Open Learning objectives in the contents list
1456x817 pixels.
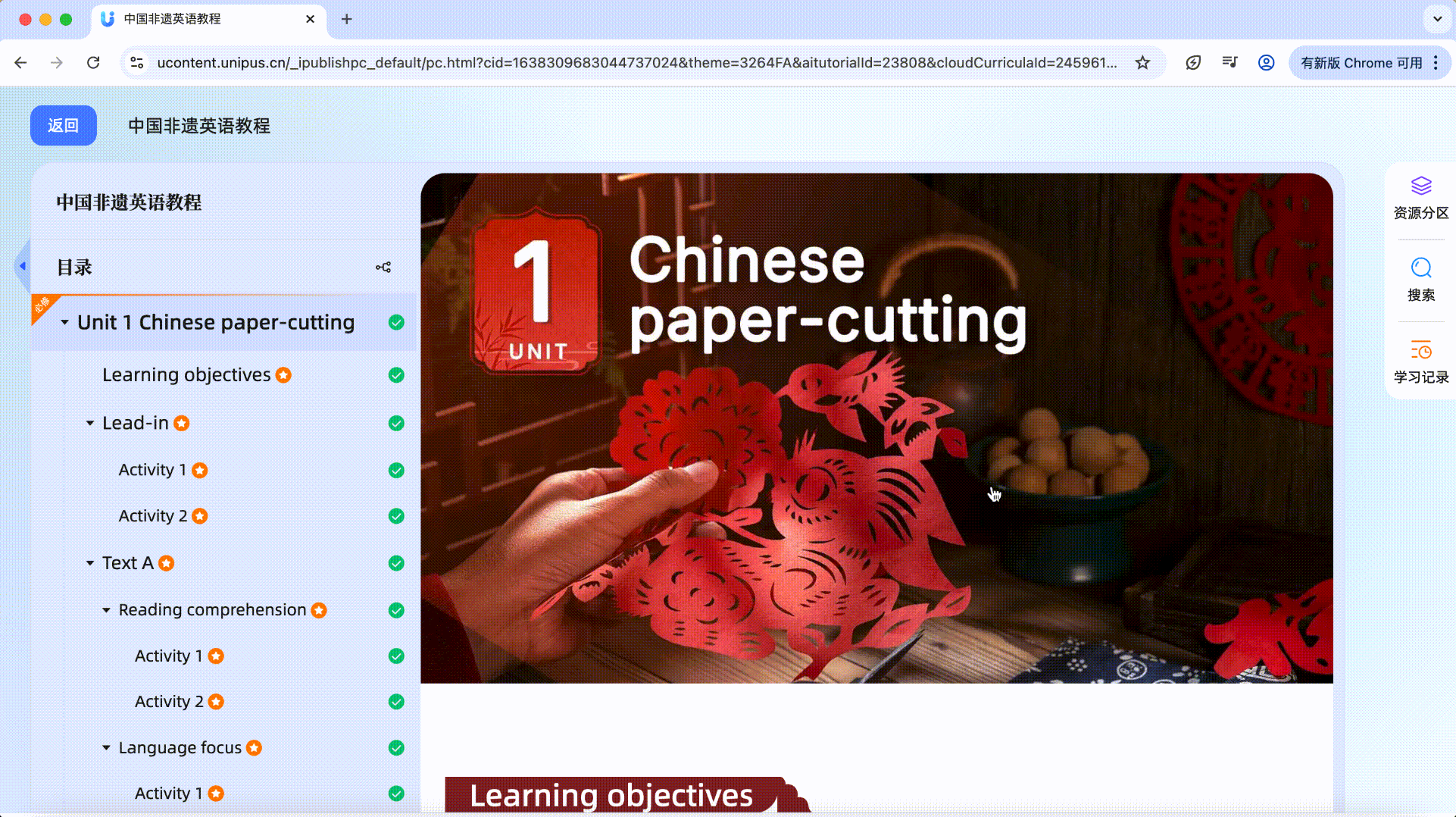tap(186, 375)
